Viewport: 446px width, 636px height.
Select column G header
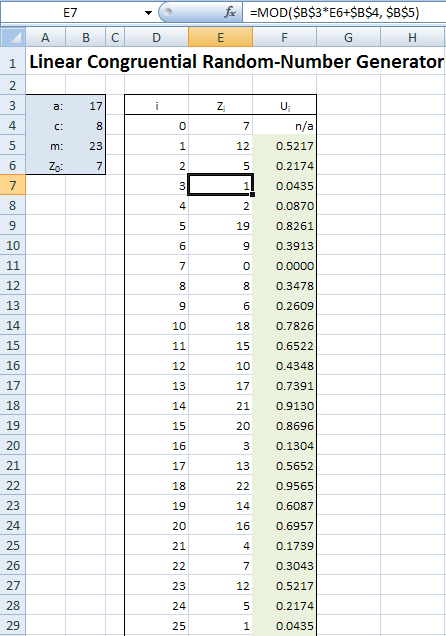[348, 38]
